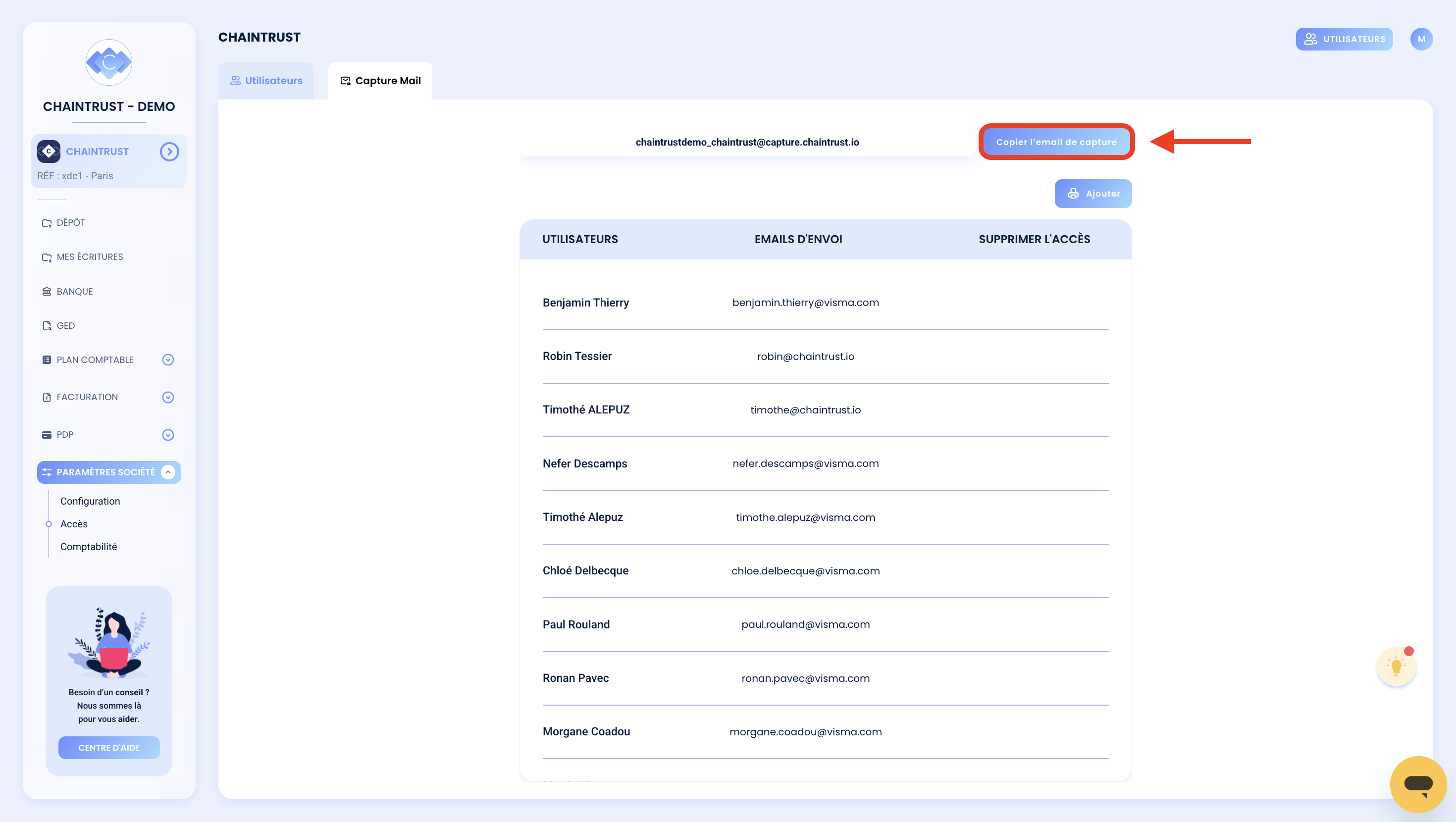The image size is (1456, 822).
Task: Switch to the Utilisateurs tab
Action: click(266, 81)
